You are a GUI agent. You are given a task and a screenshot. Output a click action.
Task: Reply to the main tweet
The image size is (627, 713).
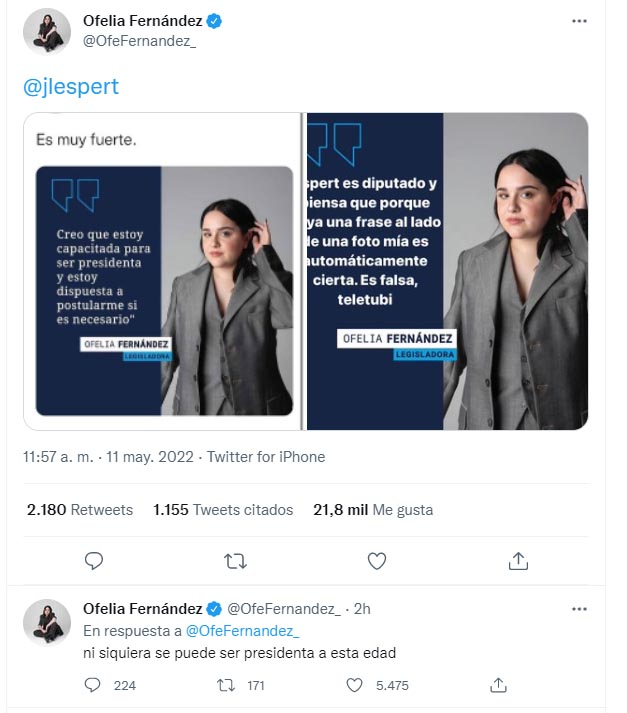(94, 561)
